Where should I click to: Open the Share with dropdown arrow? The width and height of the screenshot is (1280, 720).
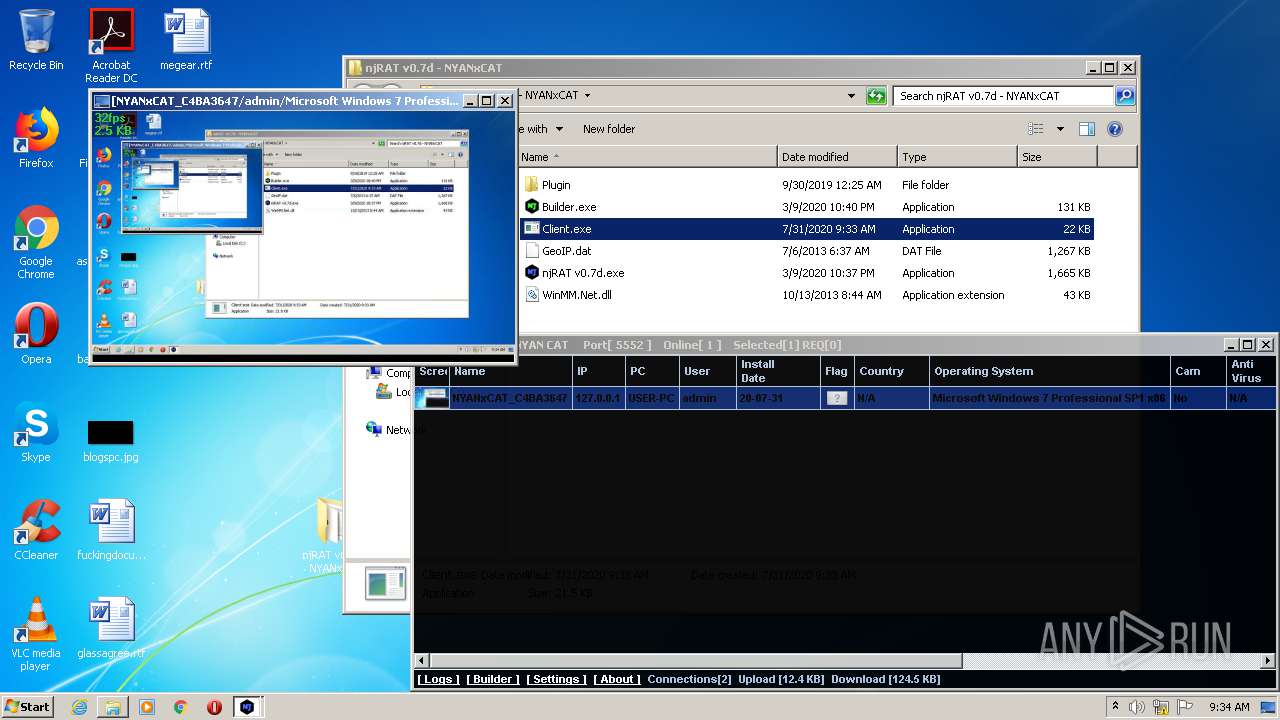[x=559, y=129]
